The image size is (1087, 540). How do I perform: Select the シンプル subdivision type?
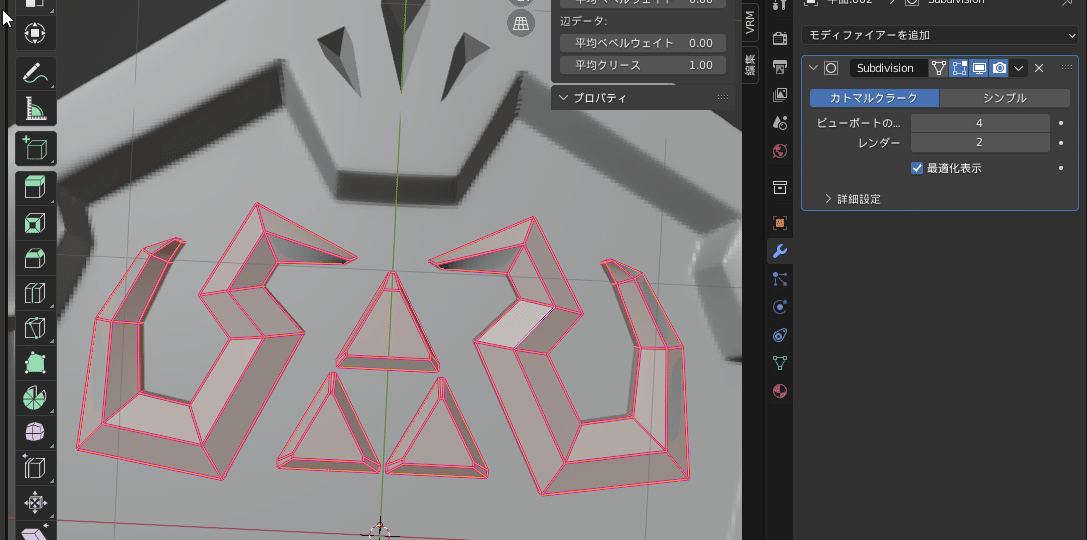point(1005,98)
